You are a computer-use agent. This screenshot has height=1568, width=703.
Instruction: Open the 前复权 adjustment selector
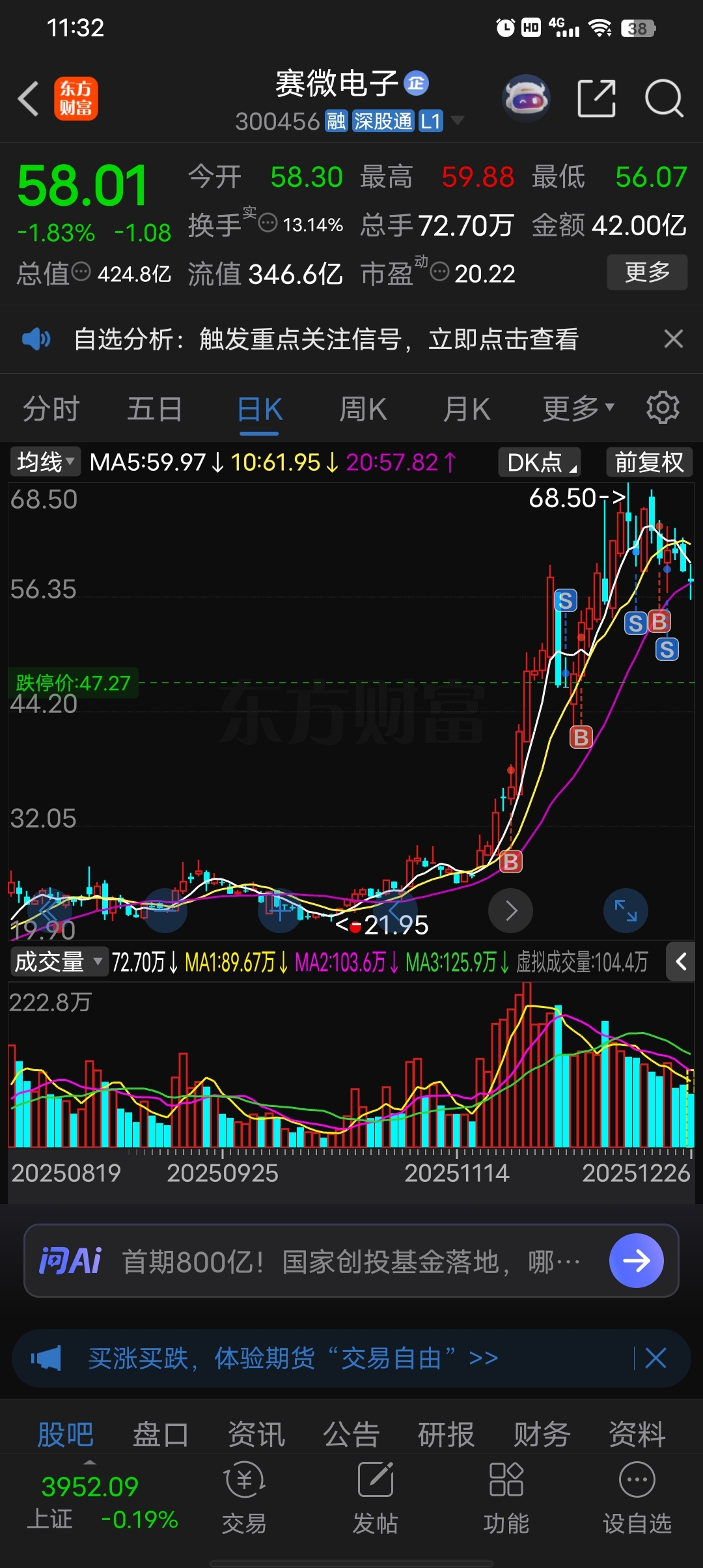[x=649, y=462]
